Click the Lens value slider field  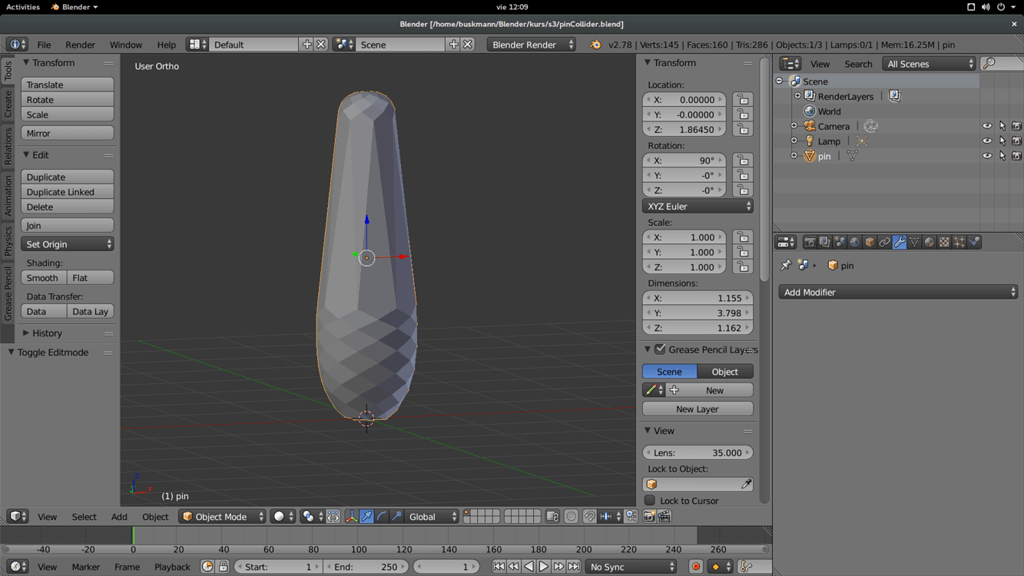(x=698, y=453)
